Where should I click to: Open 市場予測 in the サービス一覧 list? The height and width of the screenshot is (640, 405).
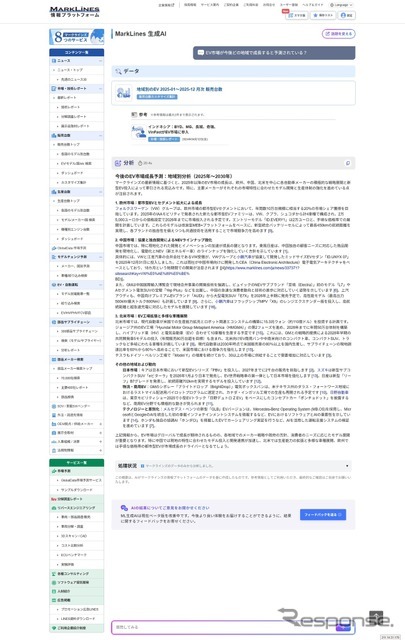tap(64, 471)
